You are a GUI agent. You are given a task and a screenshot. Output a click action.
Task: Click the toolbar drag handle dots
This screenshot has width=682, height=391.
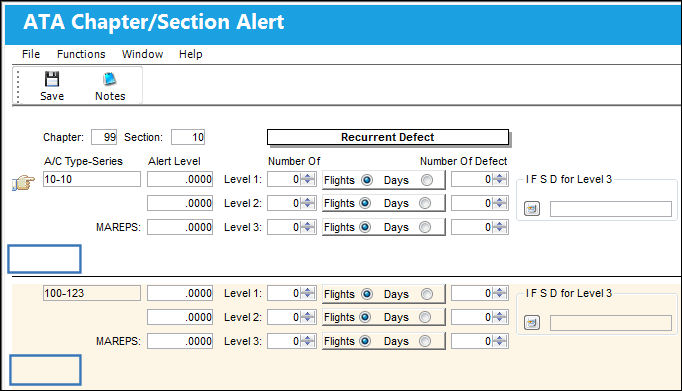pos(18,86)
